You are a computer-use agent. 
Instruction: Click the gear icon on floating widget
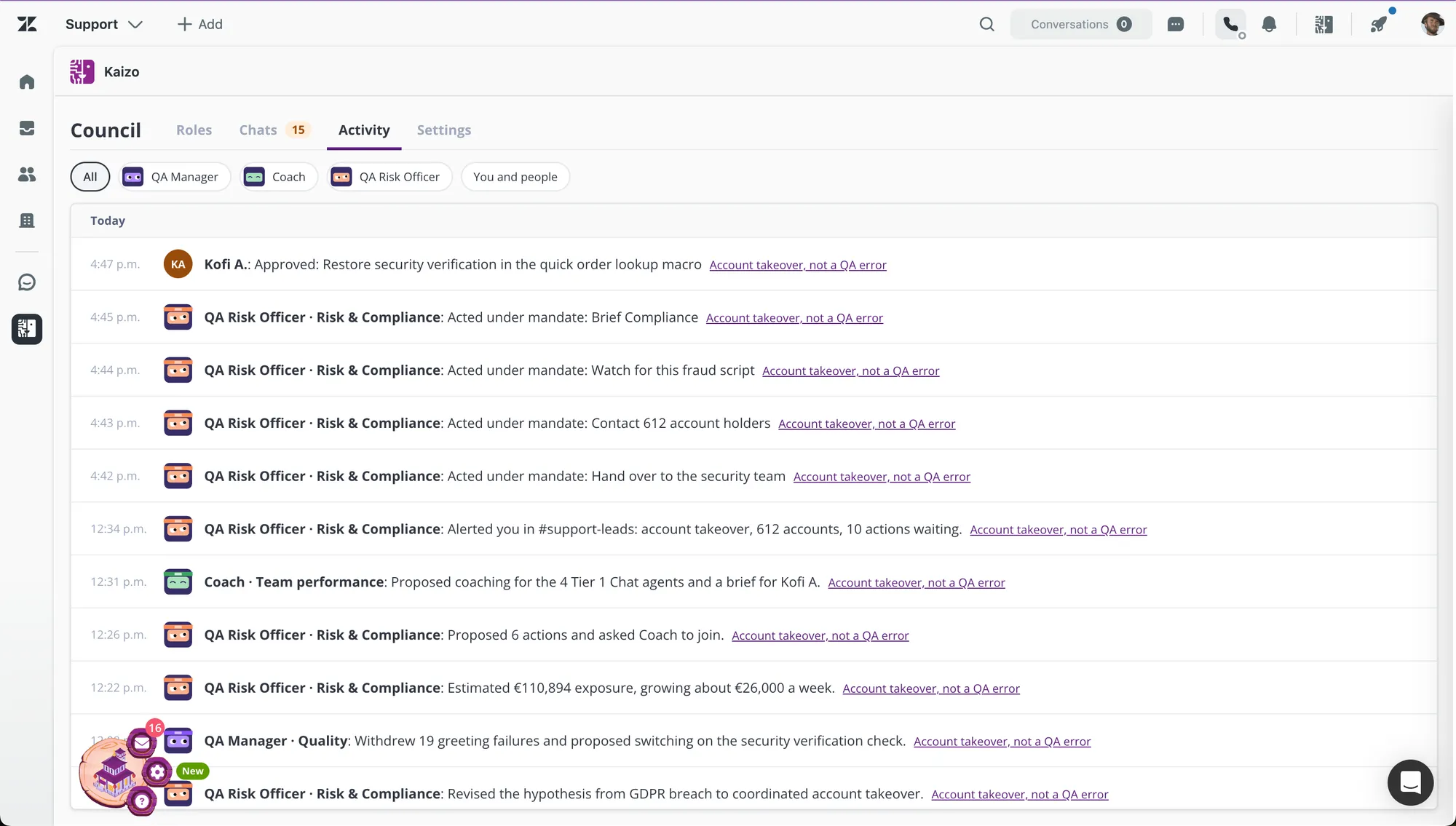[157, 772]
